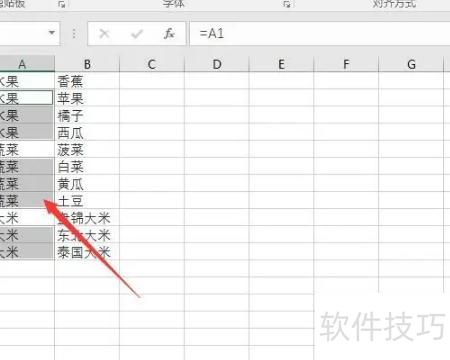
Task: Click column A cell beside 菠菜
Action: (x=27, y=150)
